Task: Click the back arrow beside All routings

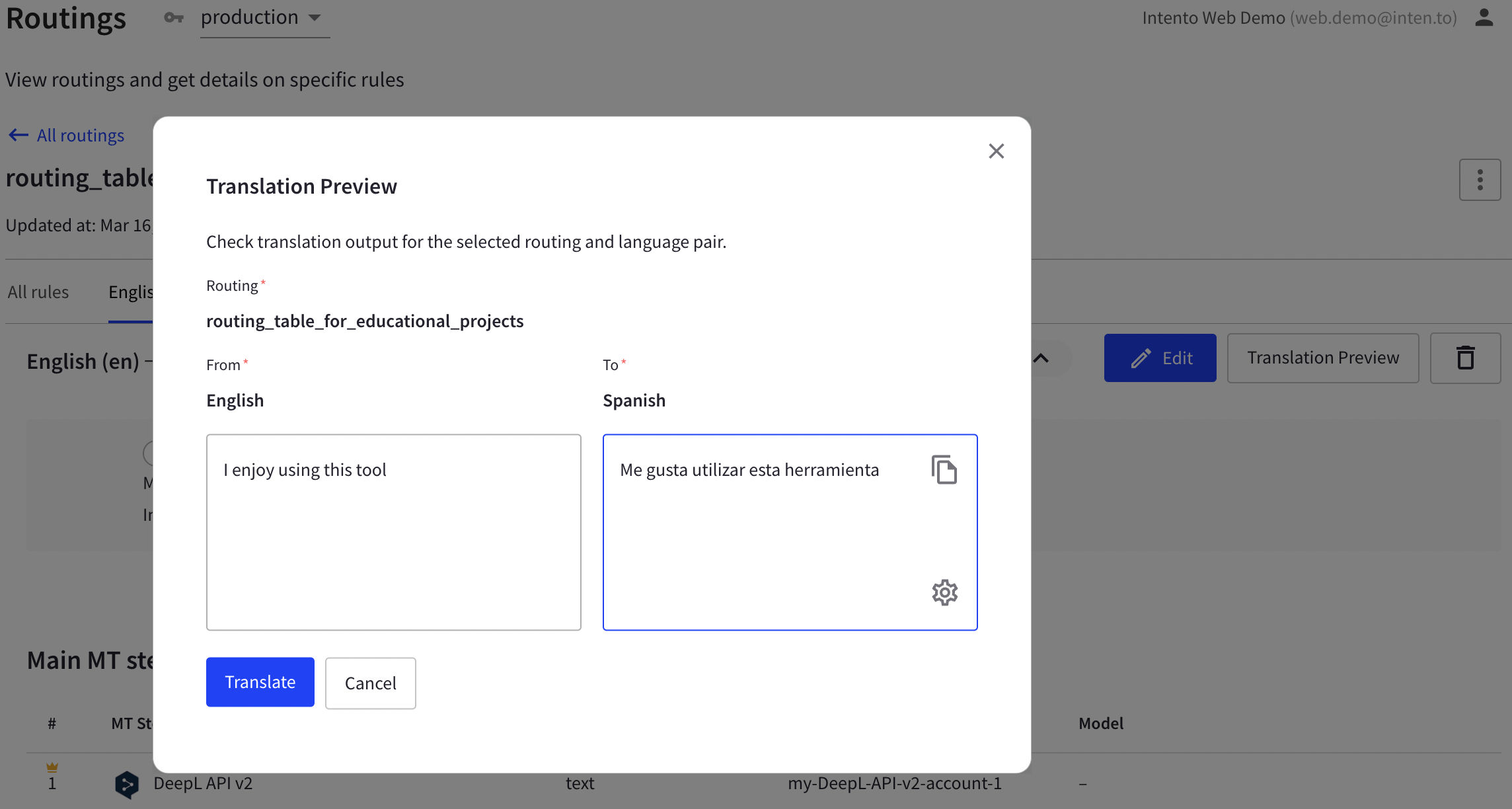Action: (18, 135)
